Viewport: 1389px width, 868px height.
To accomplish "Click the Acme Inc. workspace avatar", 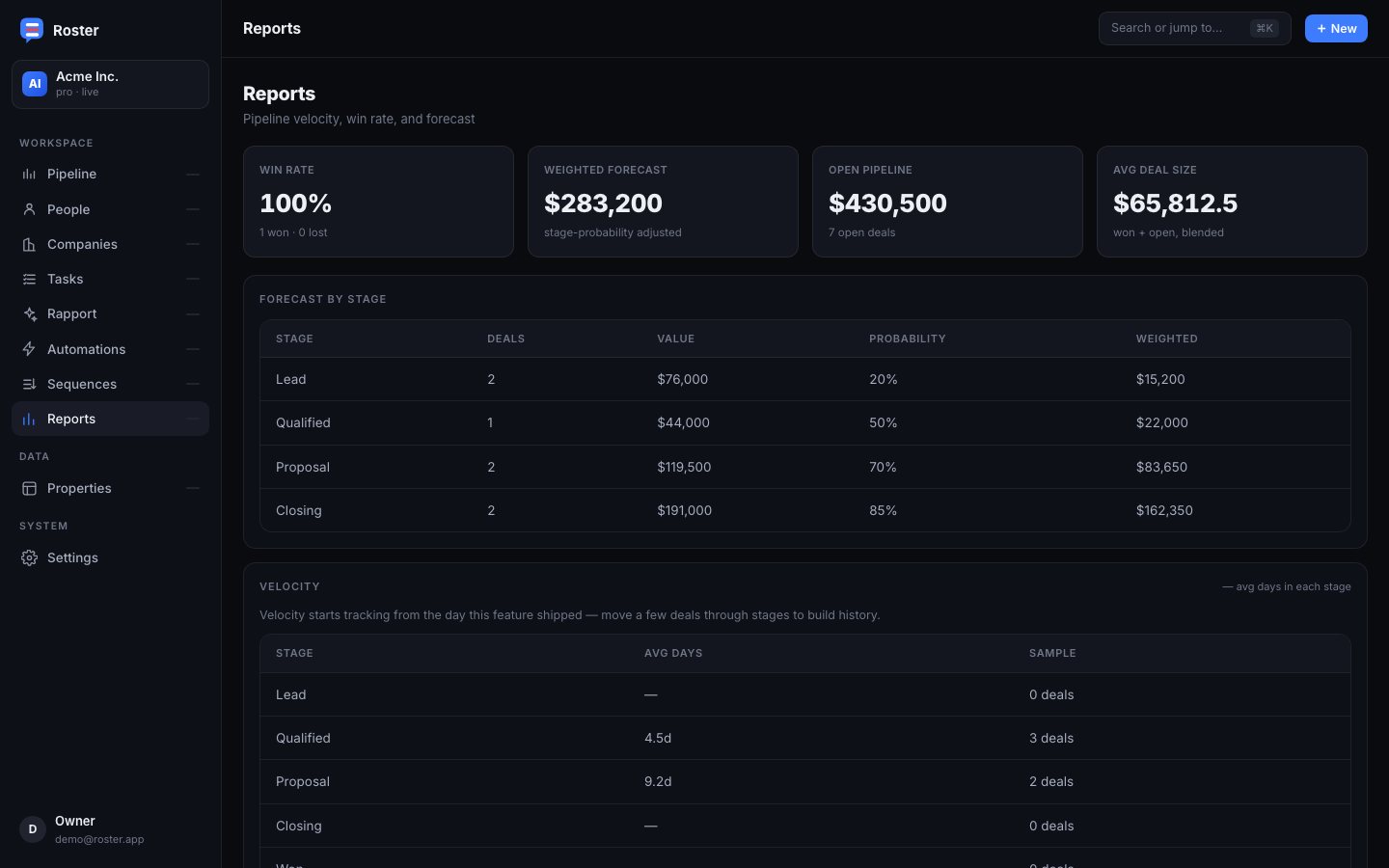I will pos(35,84).
